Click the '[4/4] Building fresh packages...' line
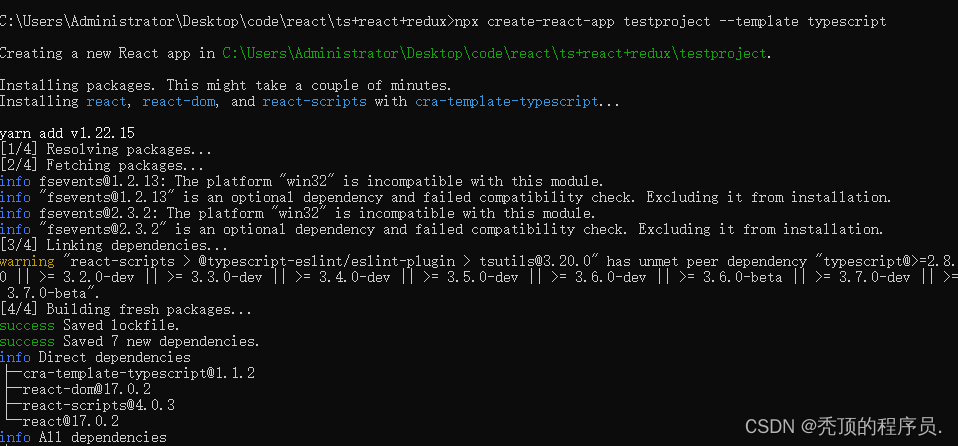This screenshot has width=958, height=446. 126,310
